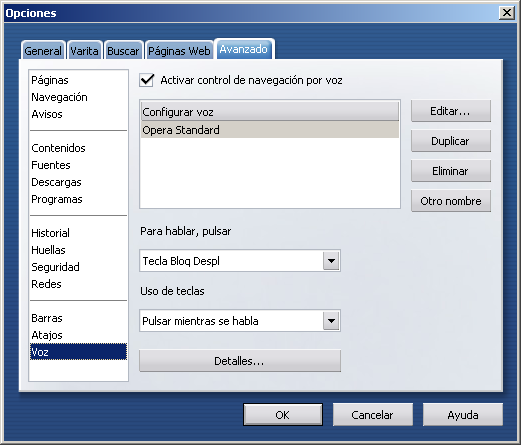Click the Tecla Bloq Despl combo box
This screenshot has width=521, height=445.
(x=240, y=261)
